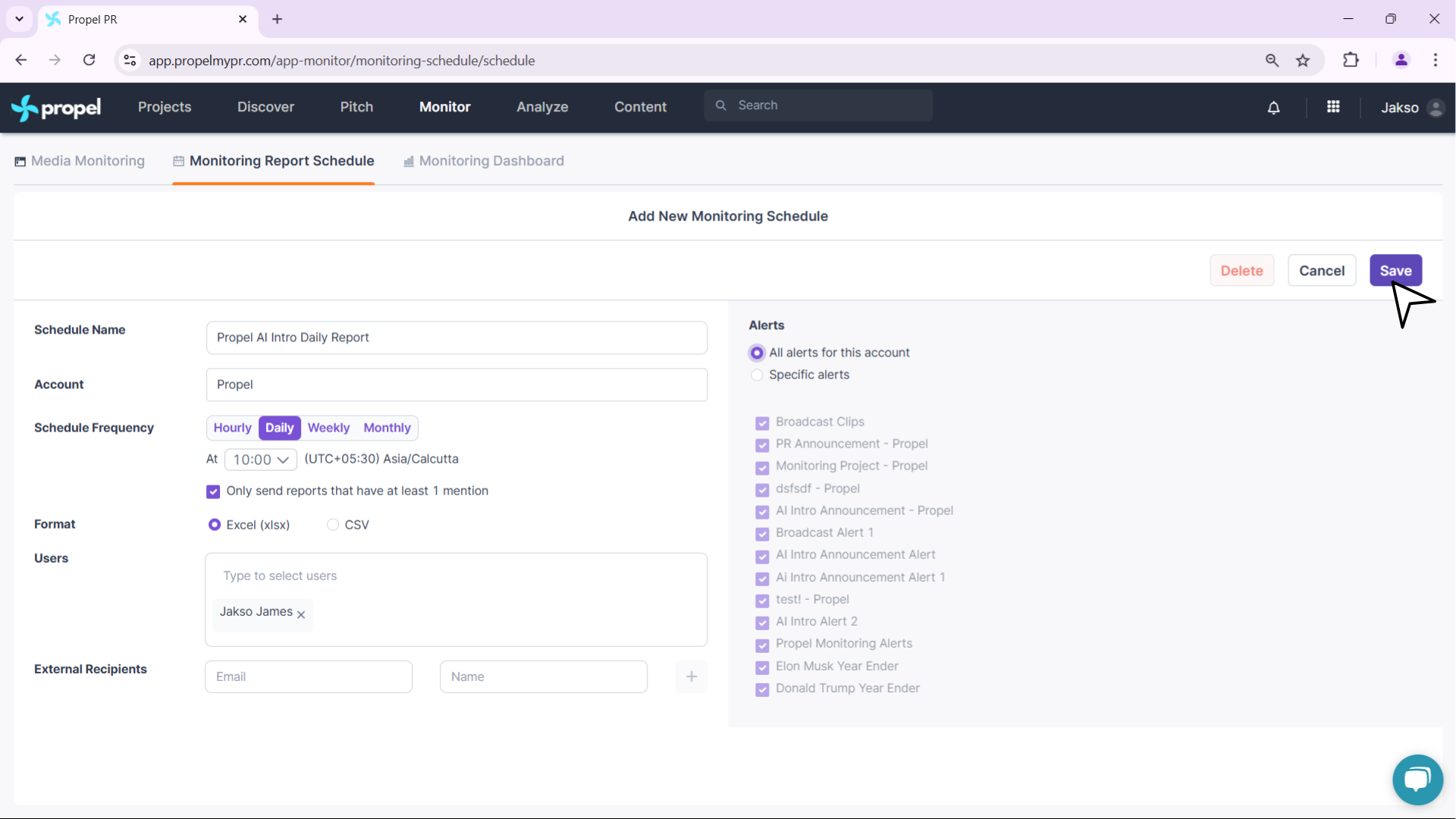Toggle only send reports with mentions checkbox

(213, 491)
